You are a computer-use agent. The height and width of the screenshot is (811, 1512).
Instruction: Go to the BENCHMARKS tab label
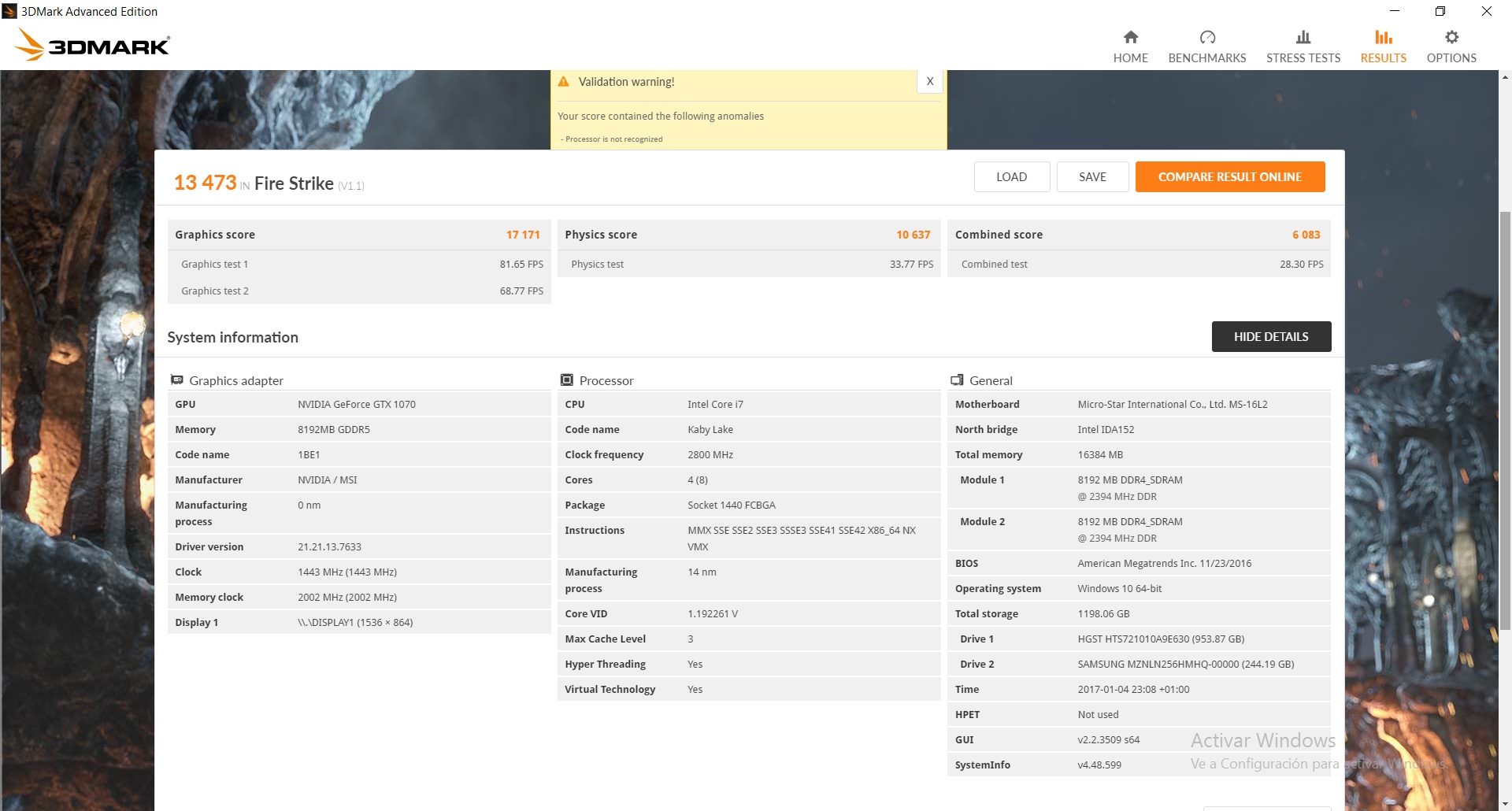pyautogui.click(x=1207, y=58)
